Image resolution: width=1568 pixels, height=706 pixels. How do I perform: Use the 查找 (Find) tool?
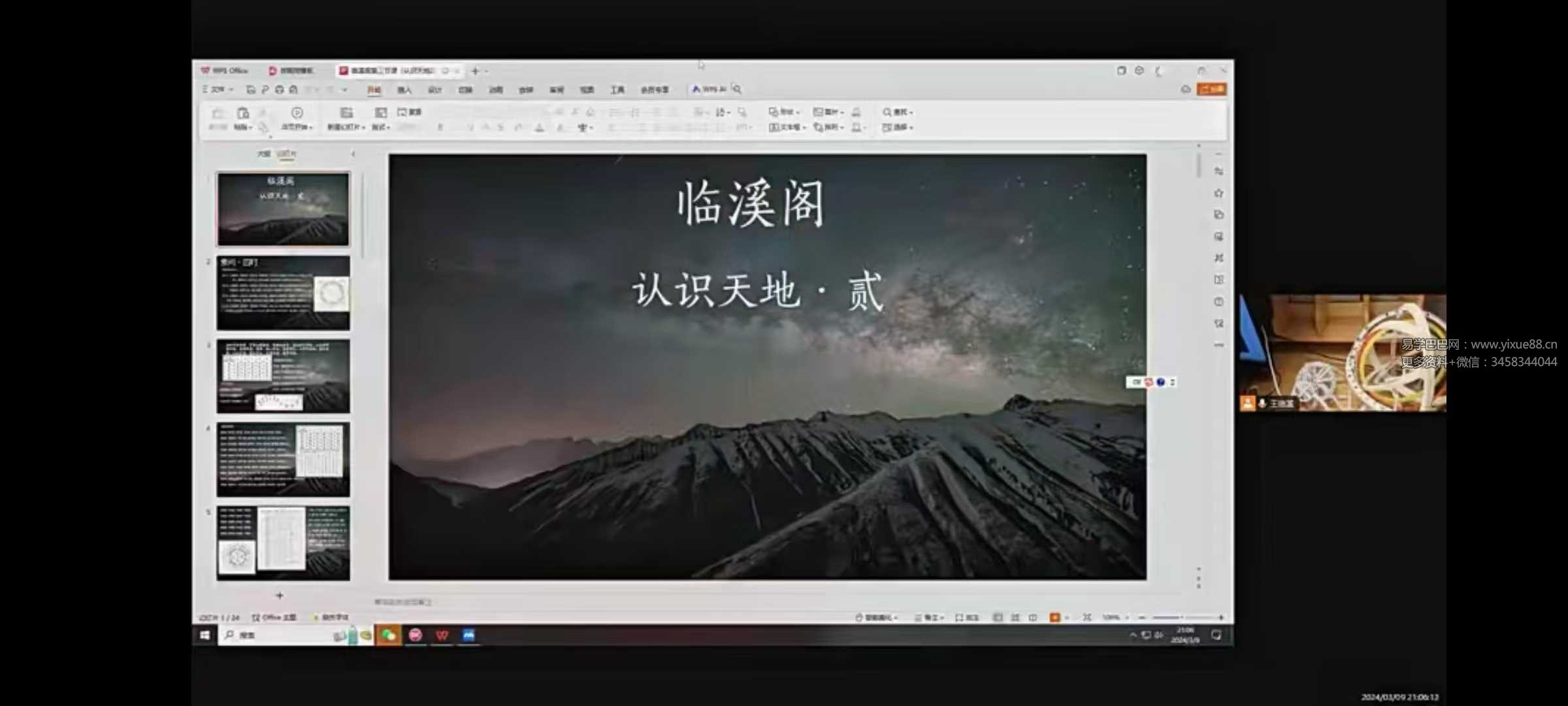pyautogui.click(x=897, y=112)
